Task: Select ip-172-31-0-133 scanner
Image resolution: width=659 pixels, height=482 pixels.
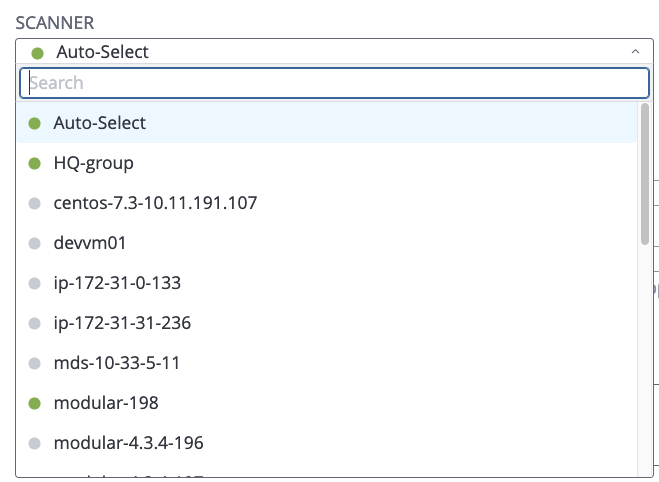Action: coord(117,283)
